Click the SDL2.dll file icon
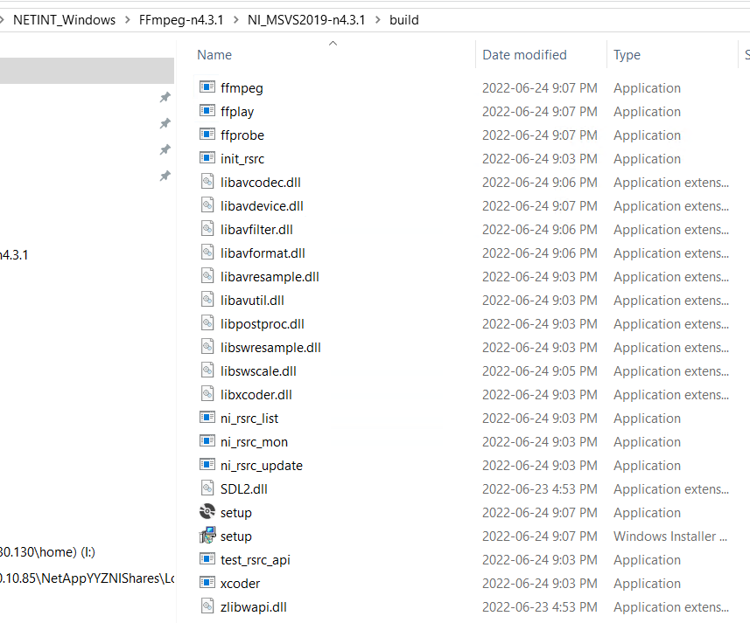 tap(207, 488)
